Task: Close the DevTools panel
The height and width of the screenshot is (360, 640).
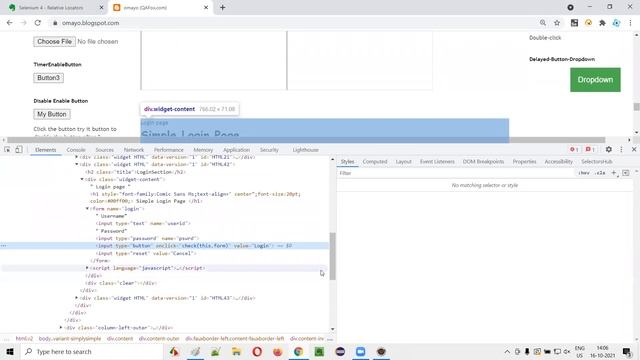Action: [634, 149]
